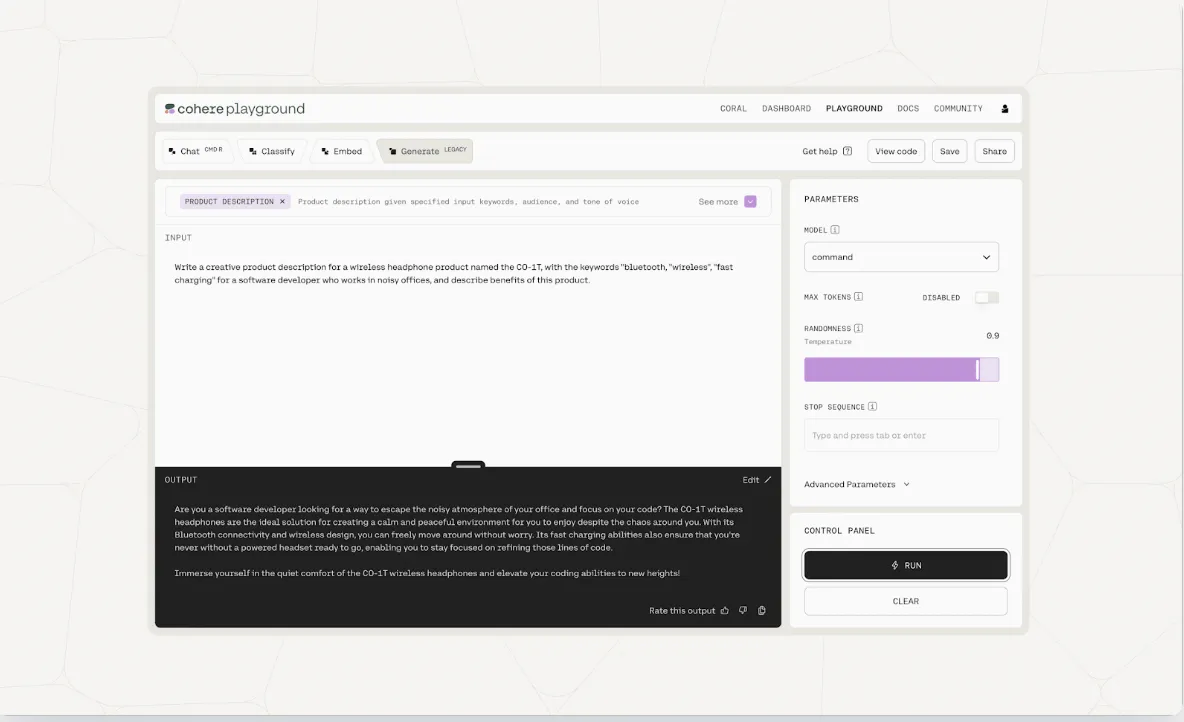
Task: Open the command model dropdown
Action: [x=901, y=257]
